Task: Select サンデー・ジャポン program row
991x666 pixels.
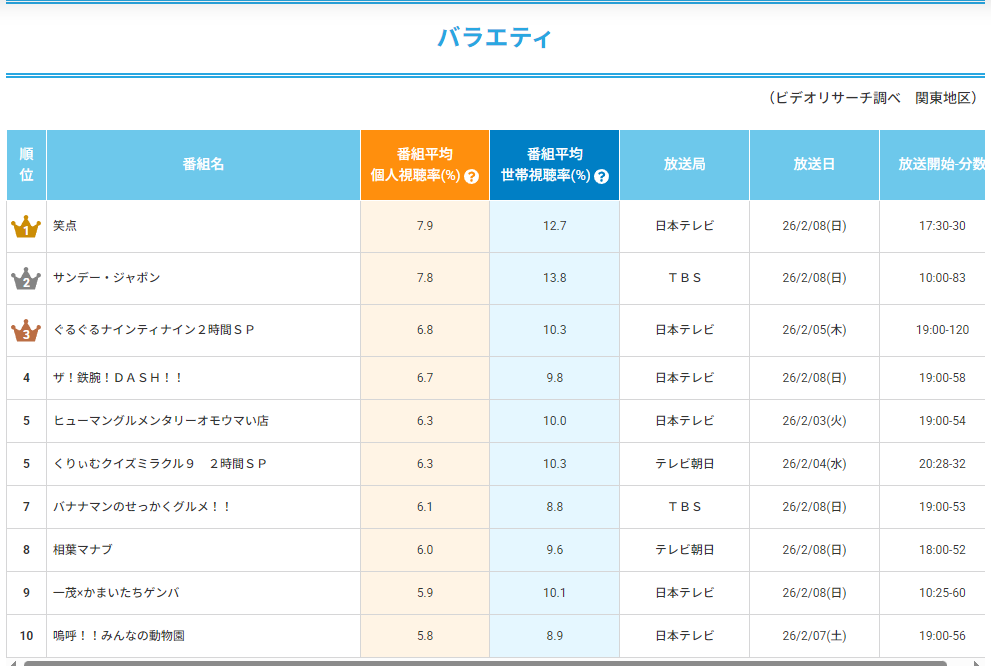Action: click(x=106, y=278)
